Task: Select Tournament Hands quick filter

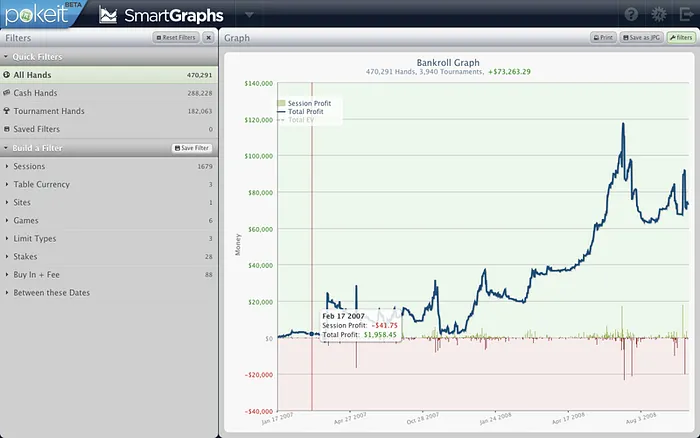Action: 109,111
